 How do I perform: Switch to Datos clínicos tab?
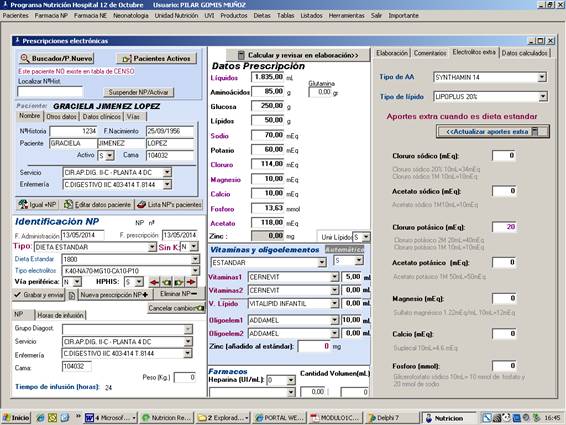pos(101,117)
